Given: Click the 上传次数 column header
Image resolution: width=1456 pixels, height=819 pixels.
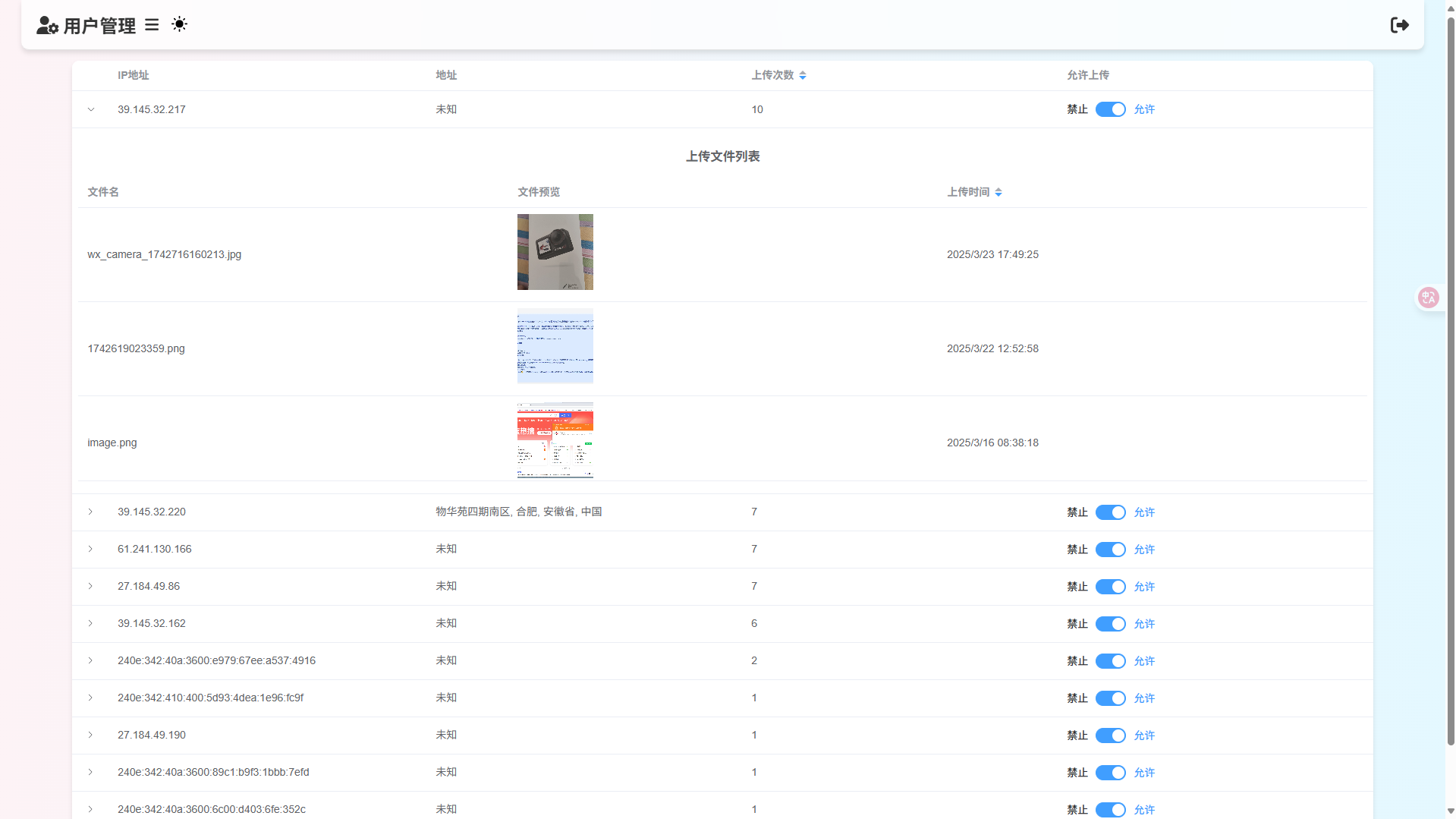Looking at the screenshot, I should coord(772,75).
